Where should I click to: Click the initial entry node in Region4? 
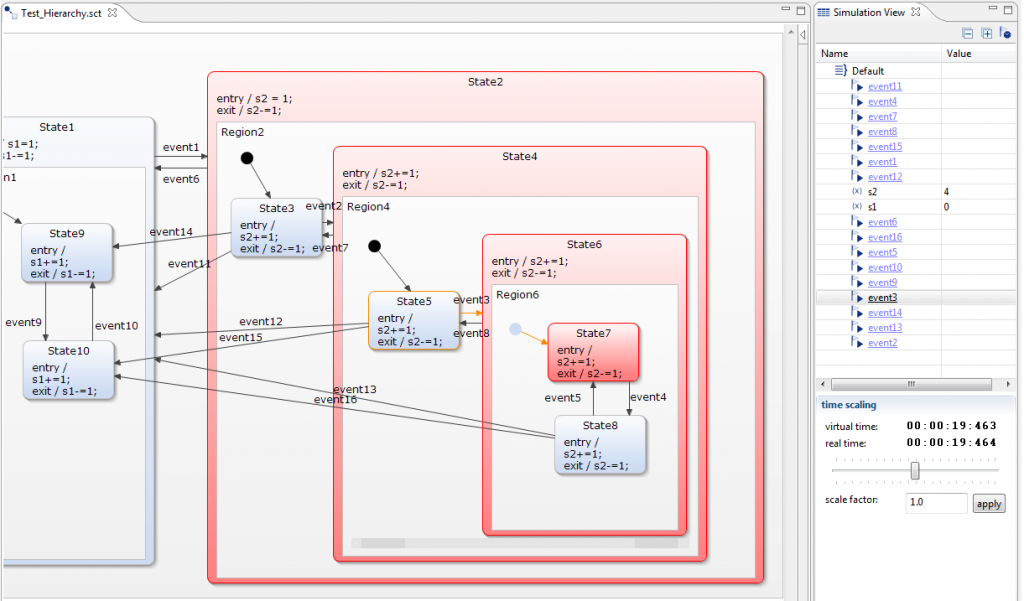point(374,246)
